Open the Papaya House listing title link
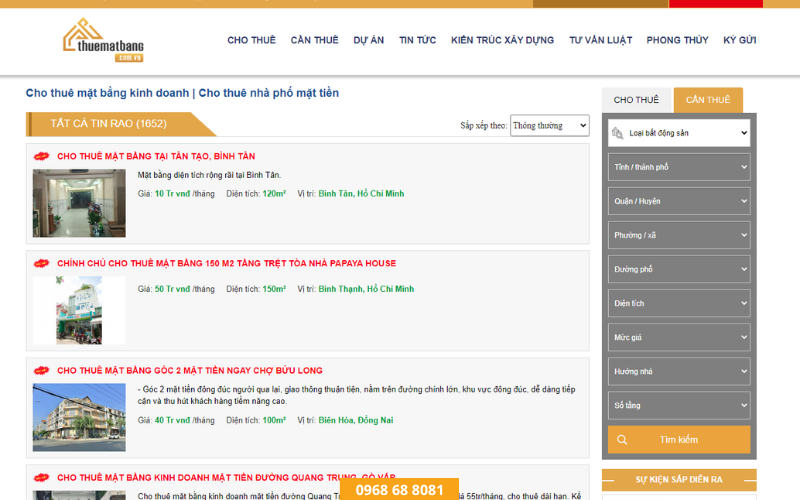The height and width of the screenshot is (500, 800). pyautogui.click(x=227, y=263)
